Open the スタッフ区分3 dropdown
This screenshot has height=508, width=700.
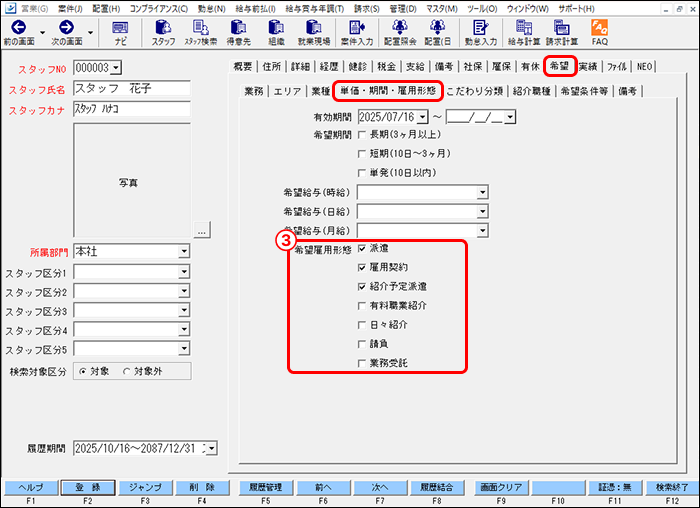click(184, 310)
